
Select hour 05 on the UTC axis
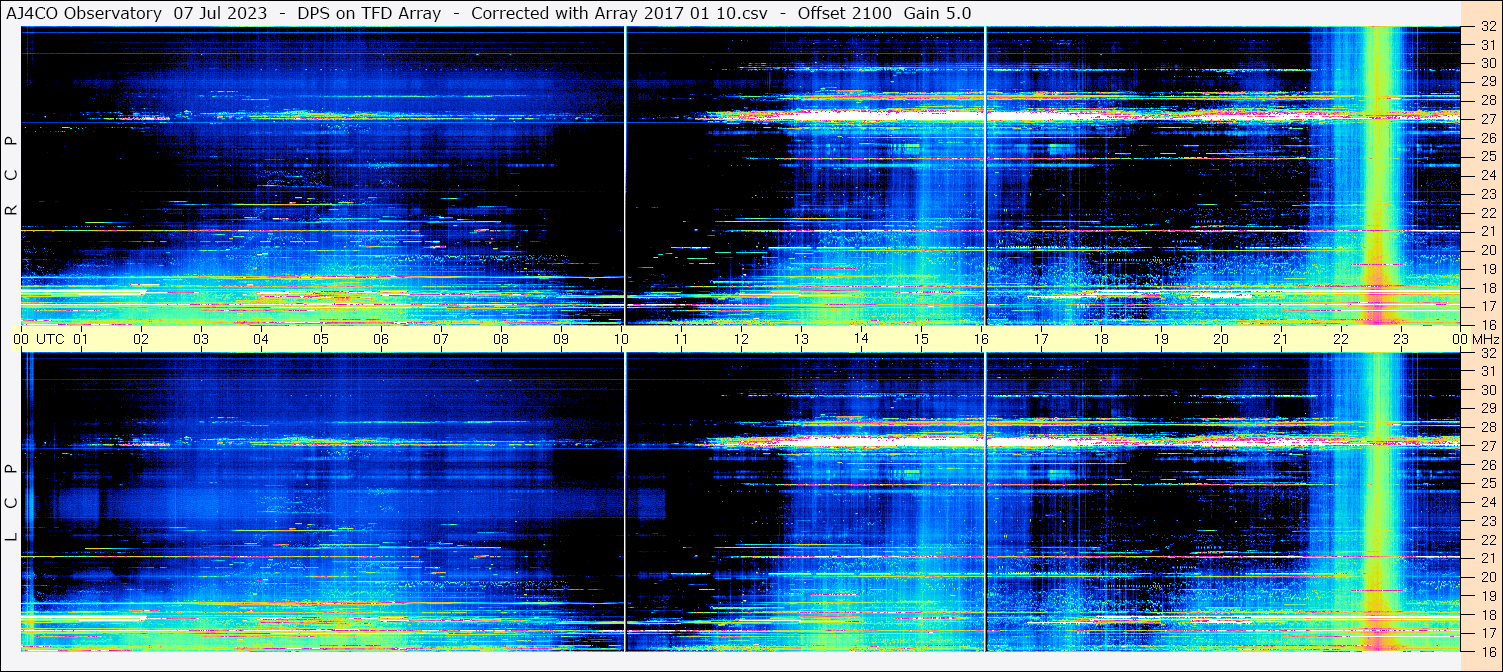(321, 339)
